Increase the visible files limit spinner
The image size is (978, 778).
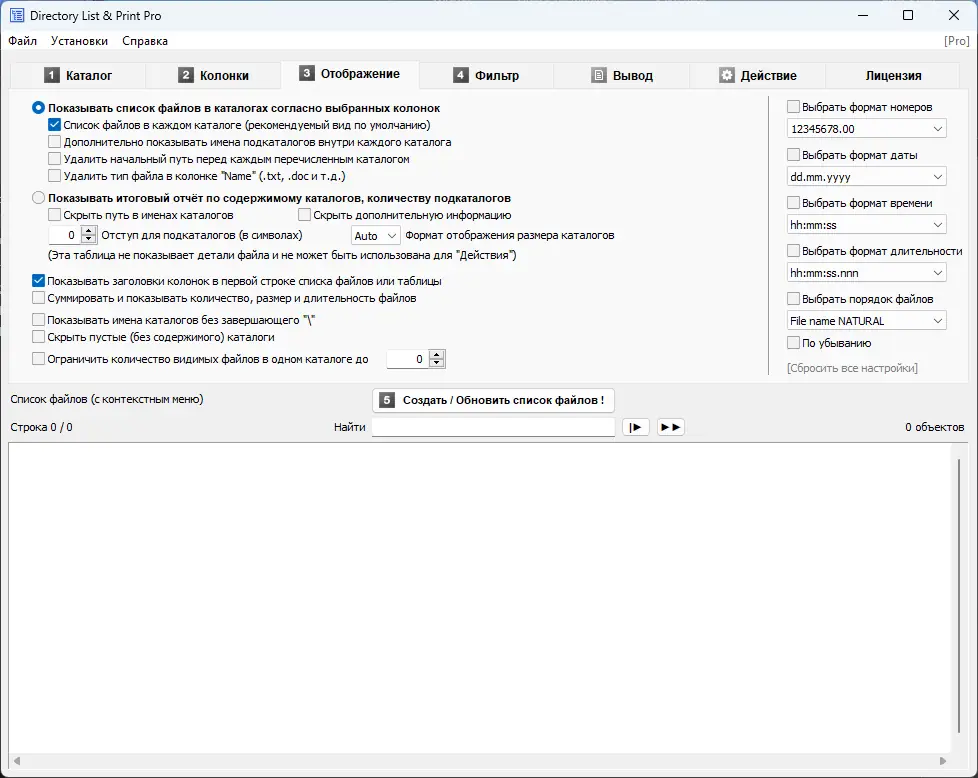coord(437,354)
